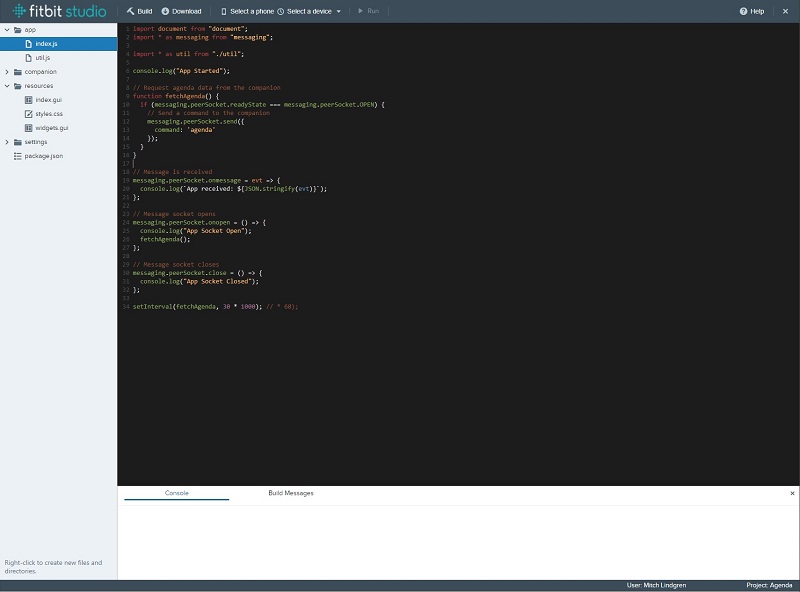The image size is (800, 592).
Task: Click the import document code line
Action: click(190, 29)
